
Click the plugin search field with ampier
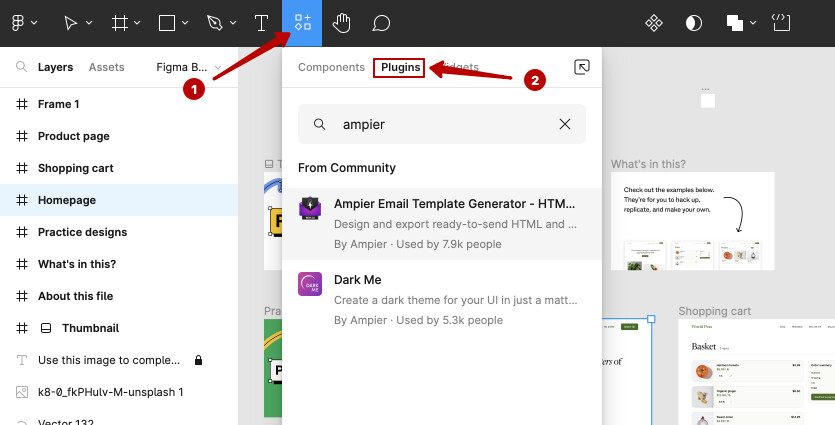(442, 124)
